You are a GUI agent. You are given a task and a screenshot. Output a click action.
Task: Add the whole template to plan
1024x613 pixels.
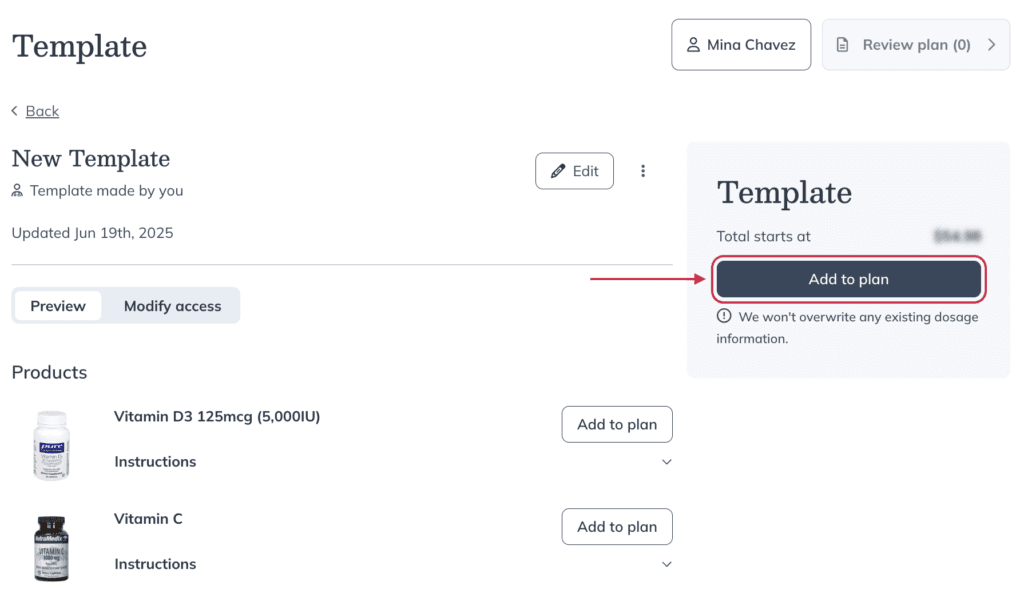tap(848, 279)
